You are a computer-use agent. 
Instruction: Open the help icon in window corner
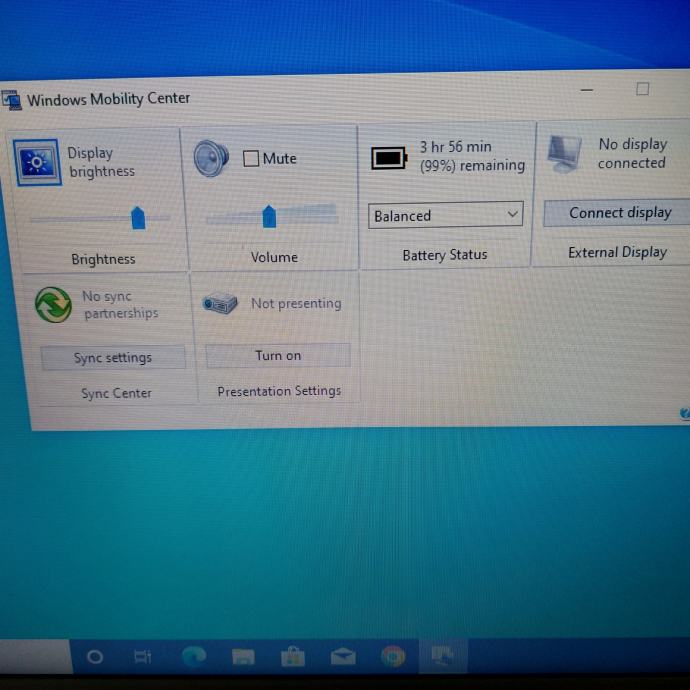[x=685, y=413]
